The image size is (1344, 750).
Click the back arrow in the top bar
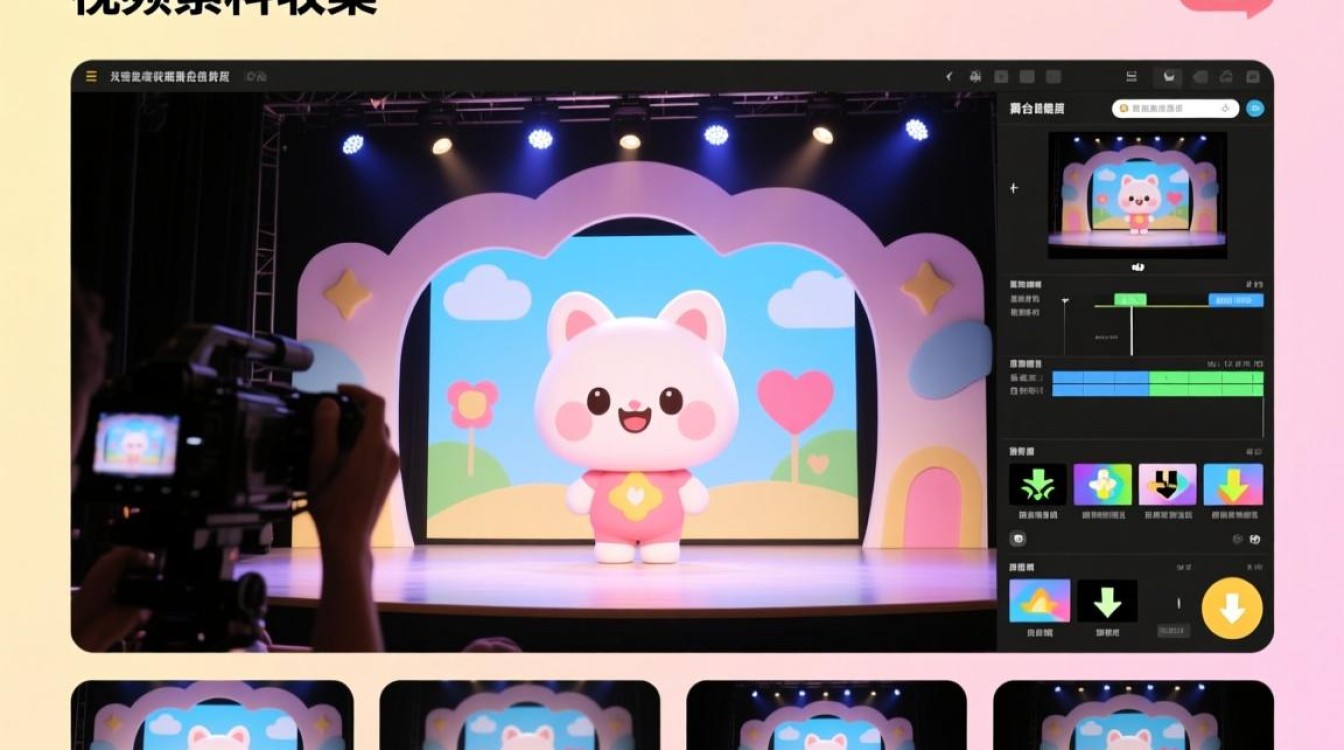pyautogui.click(x=948, y=77)
